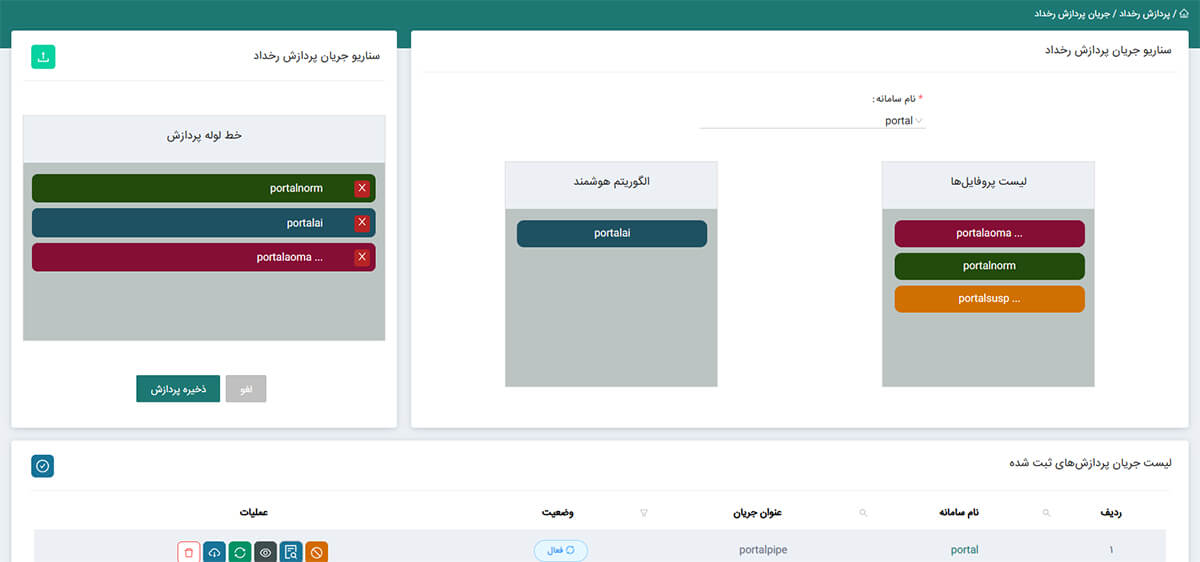Click the orange block icon in portalpipe row
1200x562 pixels.
pos(316,552)
